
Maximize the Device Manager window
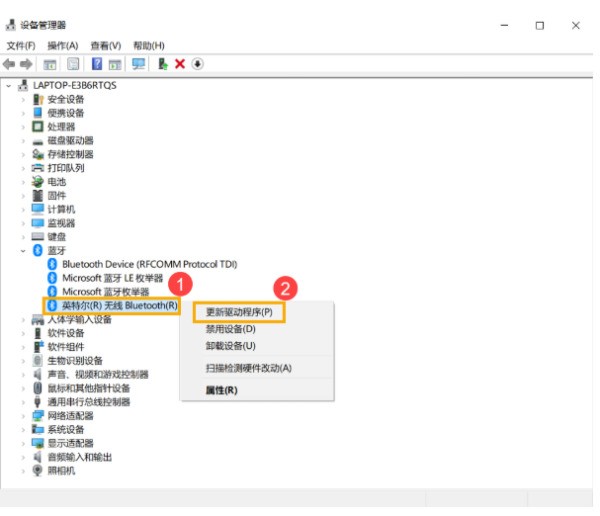(x=540, y=26)
